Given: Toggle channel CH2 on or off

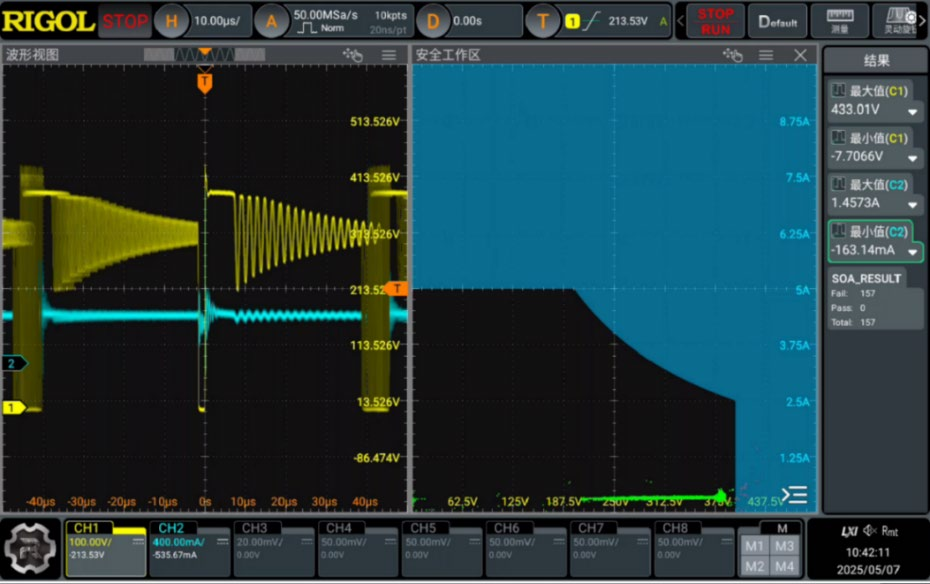Looking at the screenshot, I should point(190,548).
